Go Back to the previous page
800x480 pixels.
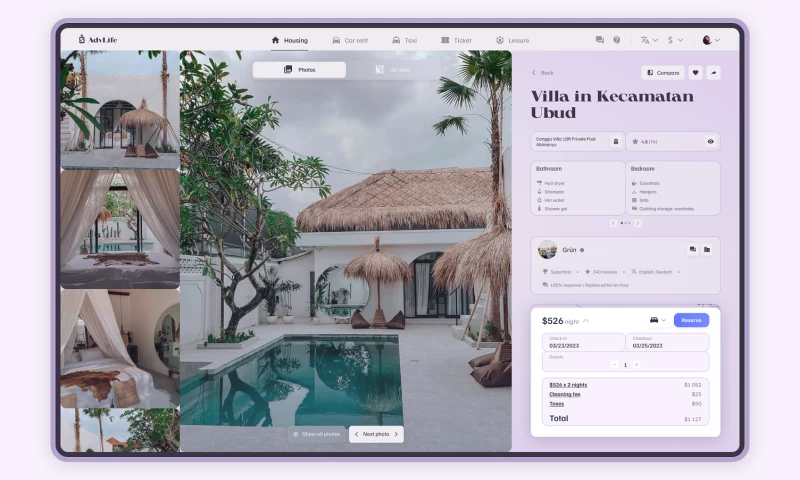click(542, 73)
